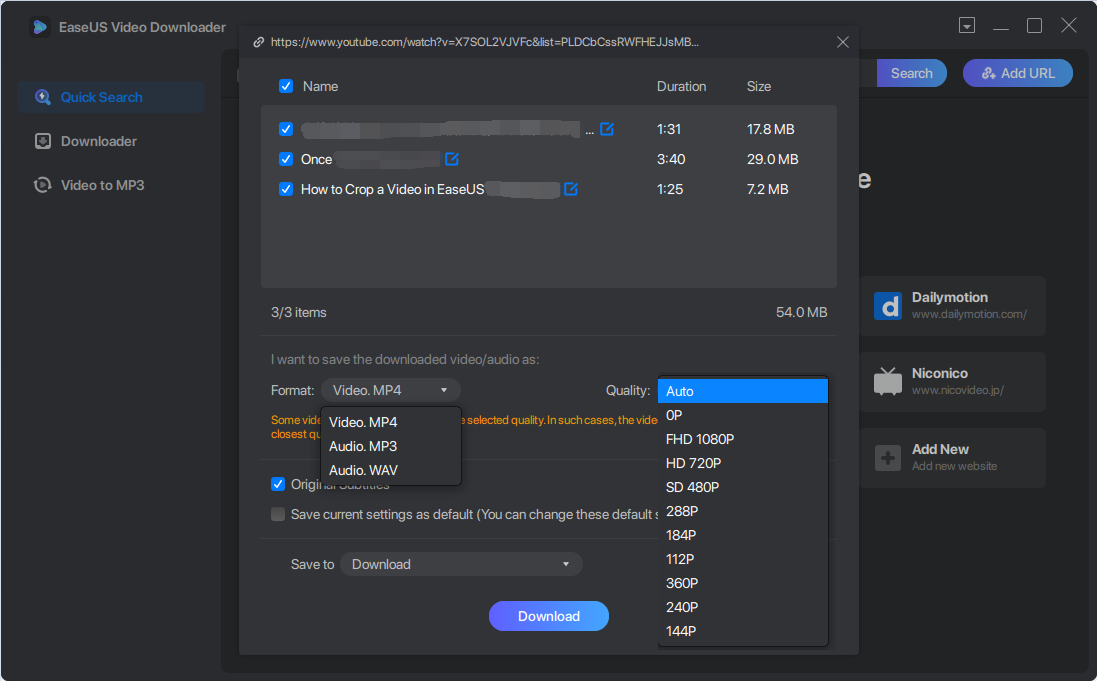
Task: Select 240P quality option
Action: point(743,607)
